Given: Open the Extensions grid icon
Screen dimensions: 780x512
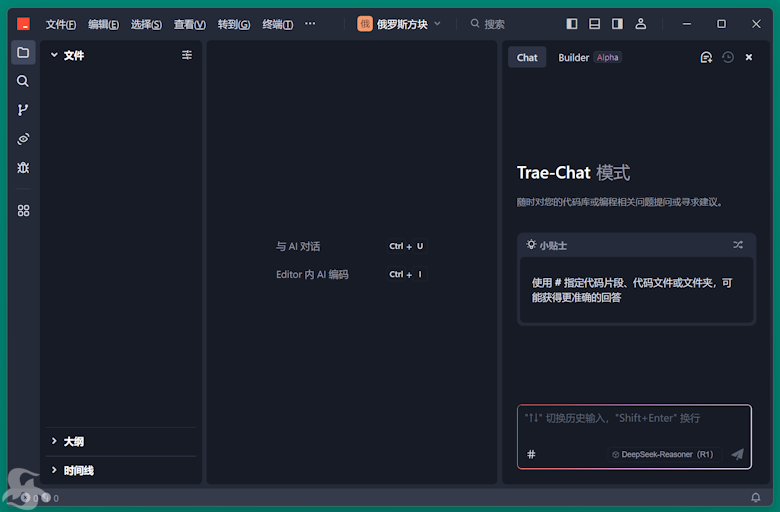Looking at the screenshot, I should [23, 210].
